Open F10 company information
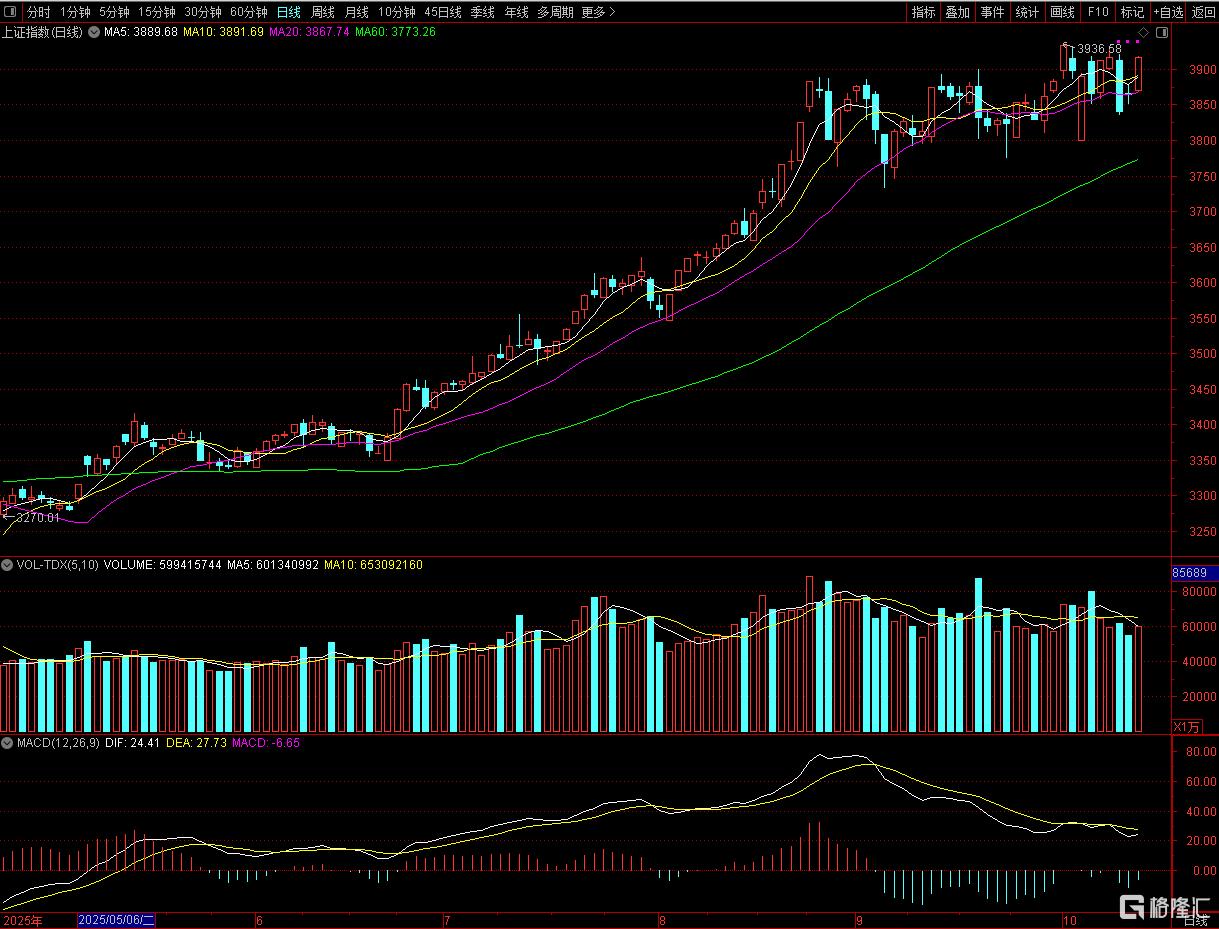1219x929 pixels. tap(1098, 12)
